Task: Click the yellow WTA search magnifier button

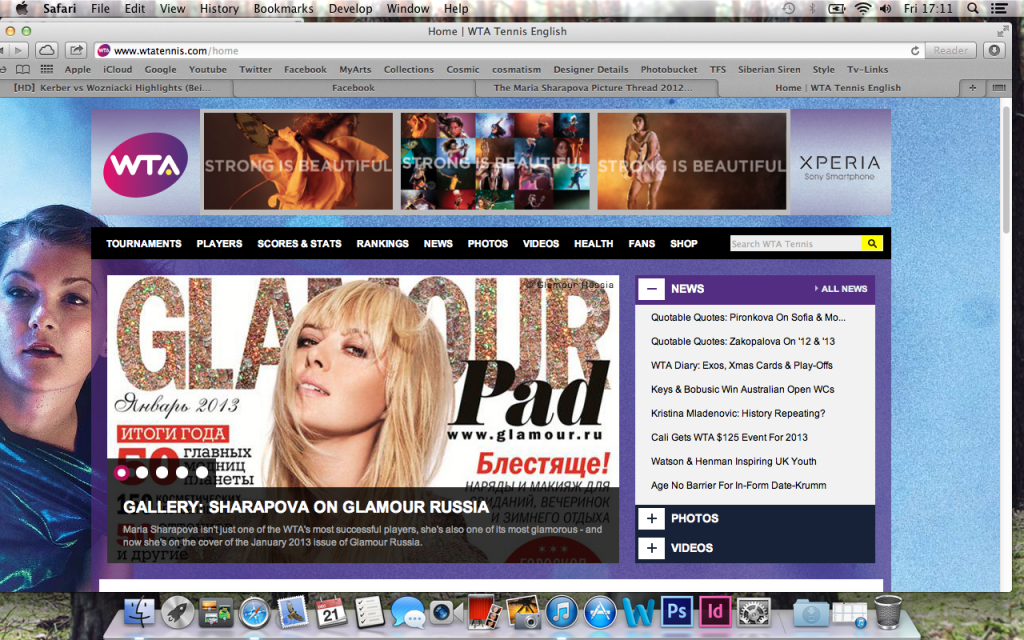Action: click(872, 244)
